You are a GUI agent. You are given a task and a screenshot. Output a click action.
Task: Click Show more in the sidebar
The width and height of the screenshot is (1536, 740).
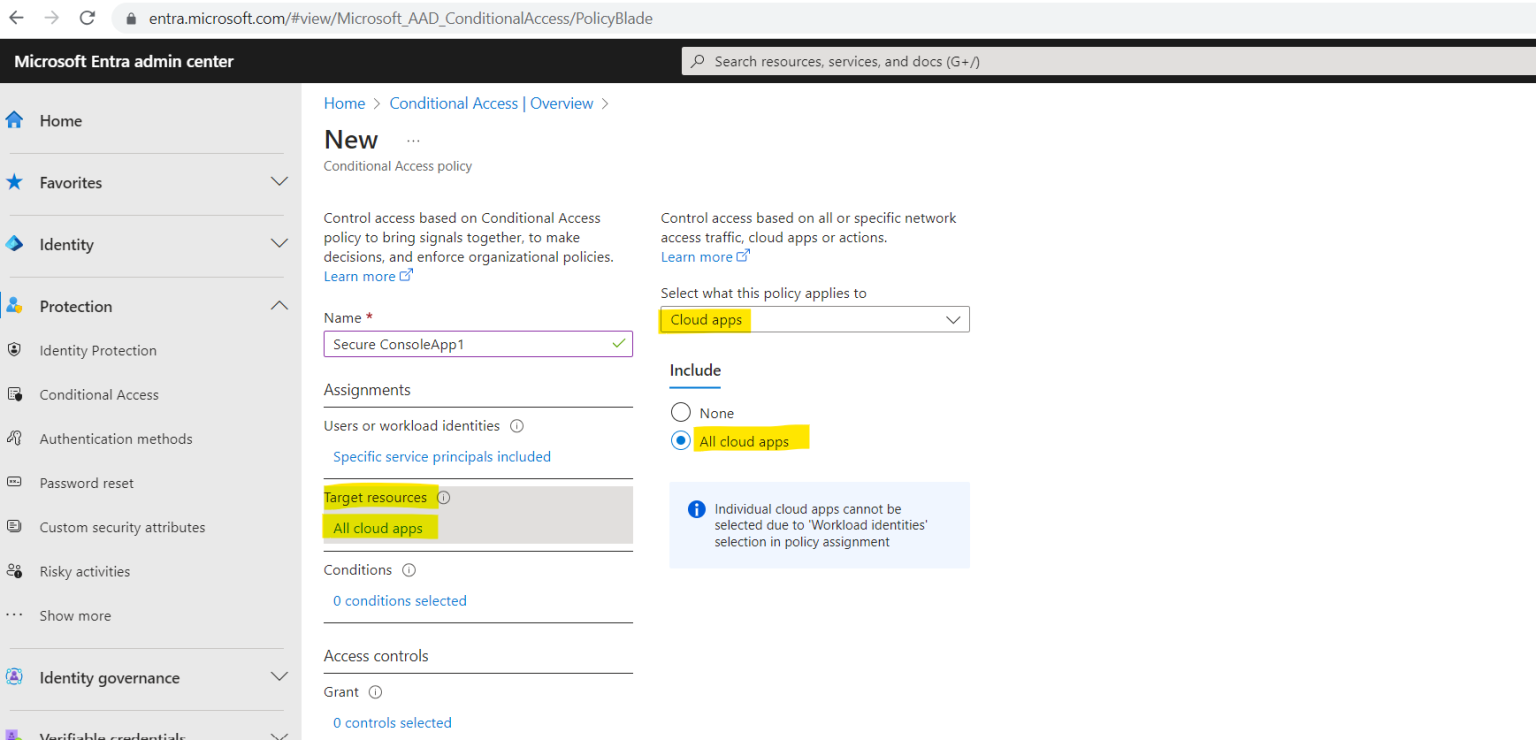tap(74, 615)
